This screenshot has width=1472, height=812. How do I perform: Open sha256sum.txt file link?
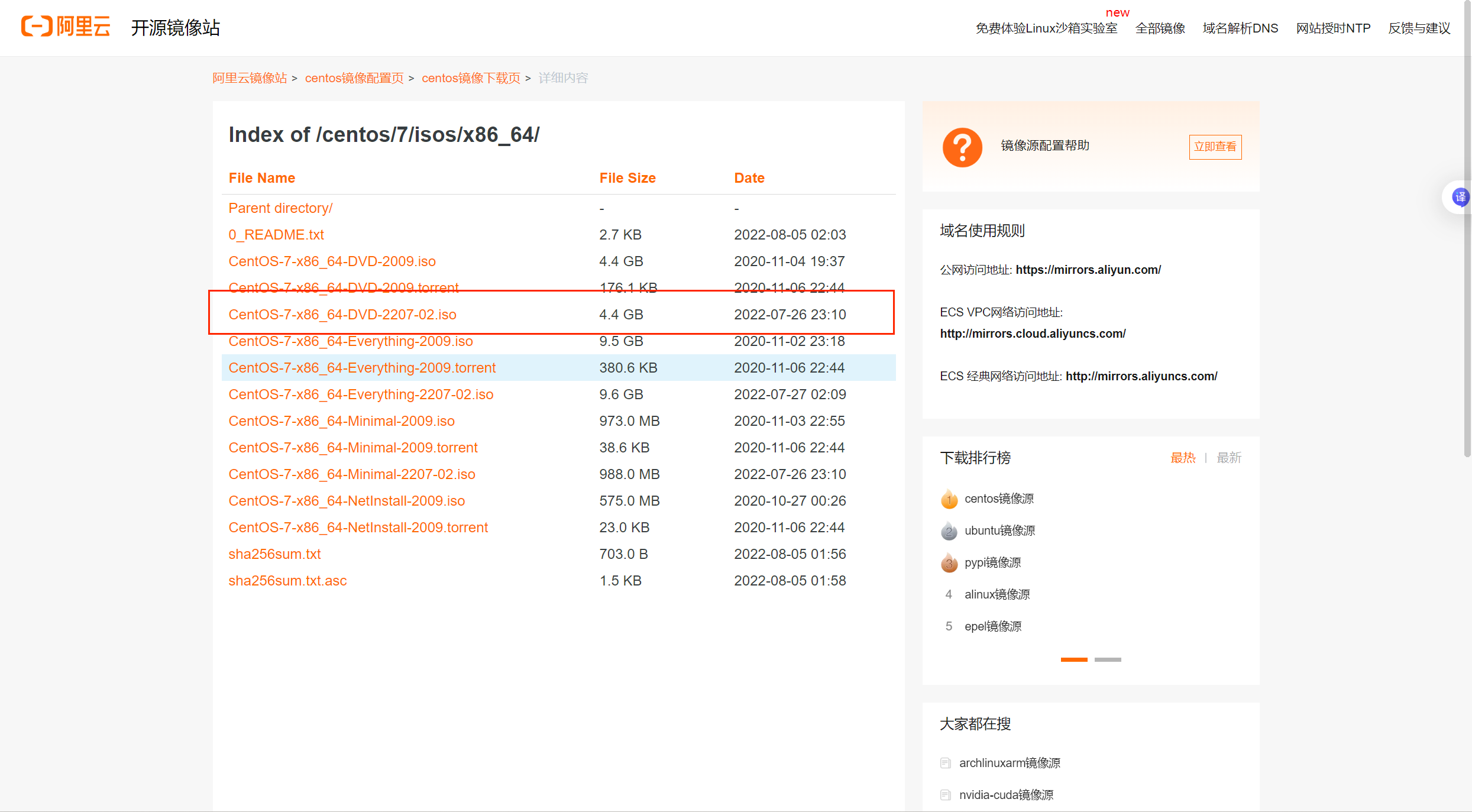tap(274, 554)
